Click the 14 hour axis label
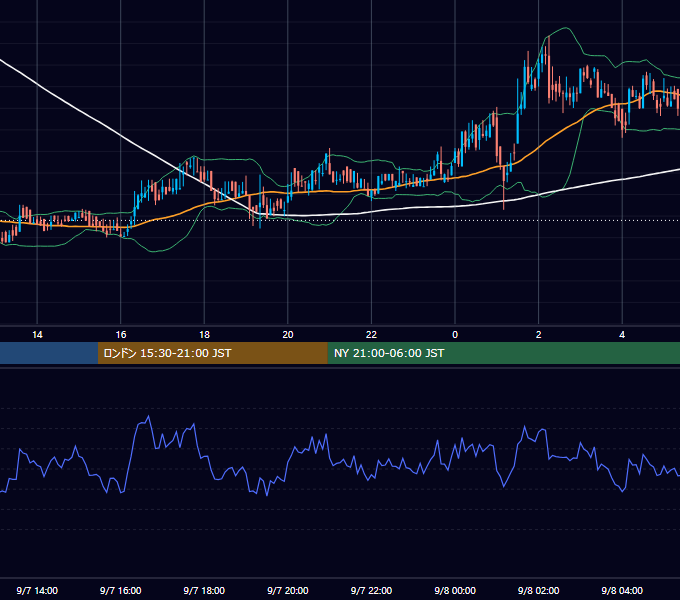This screenshot has width=680, height=600. pos(37,335)
